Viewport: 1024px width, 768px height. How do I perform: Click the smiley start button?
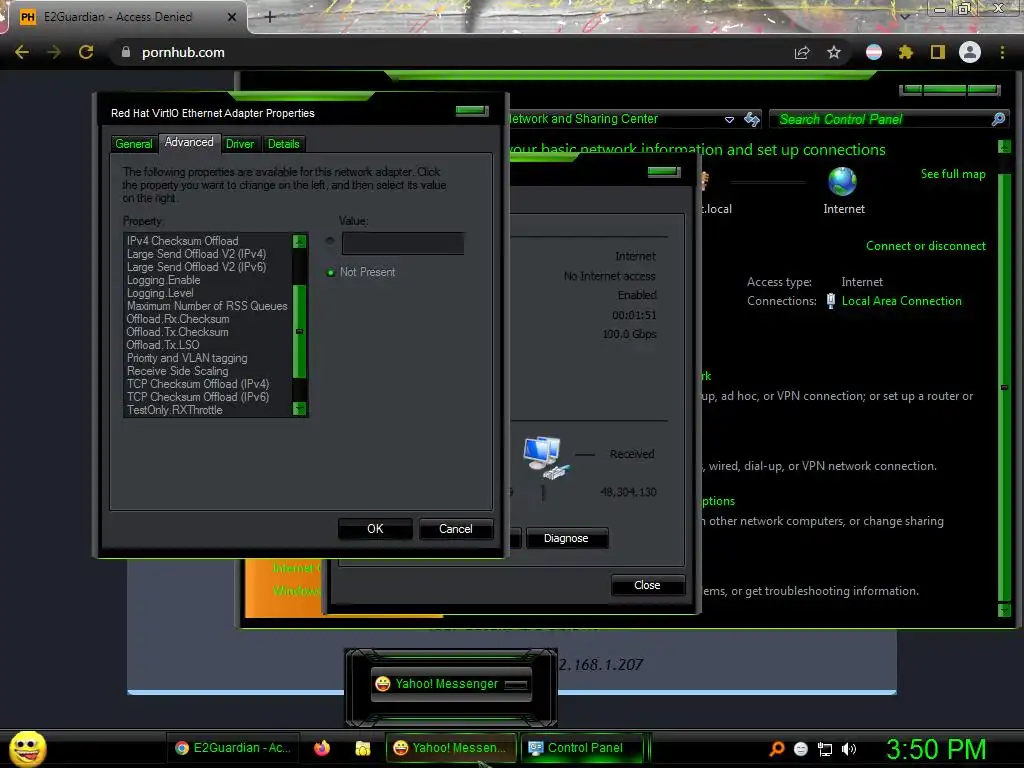(x=27, y=748)
